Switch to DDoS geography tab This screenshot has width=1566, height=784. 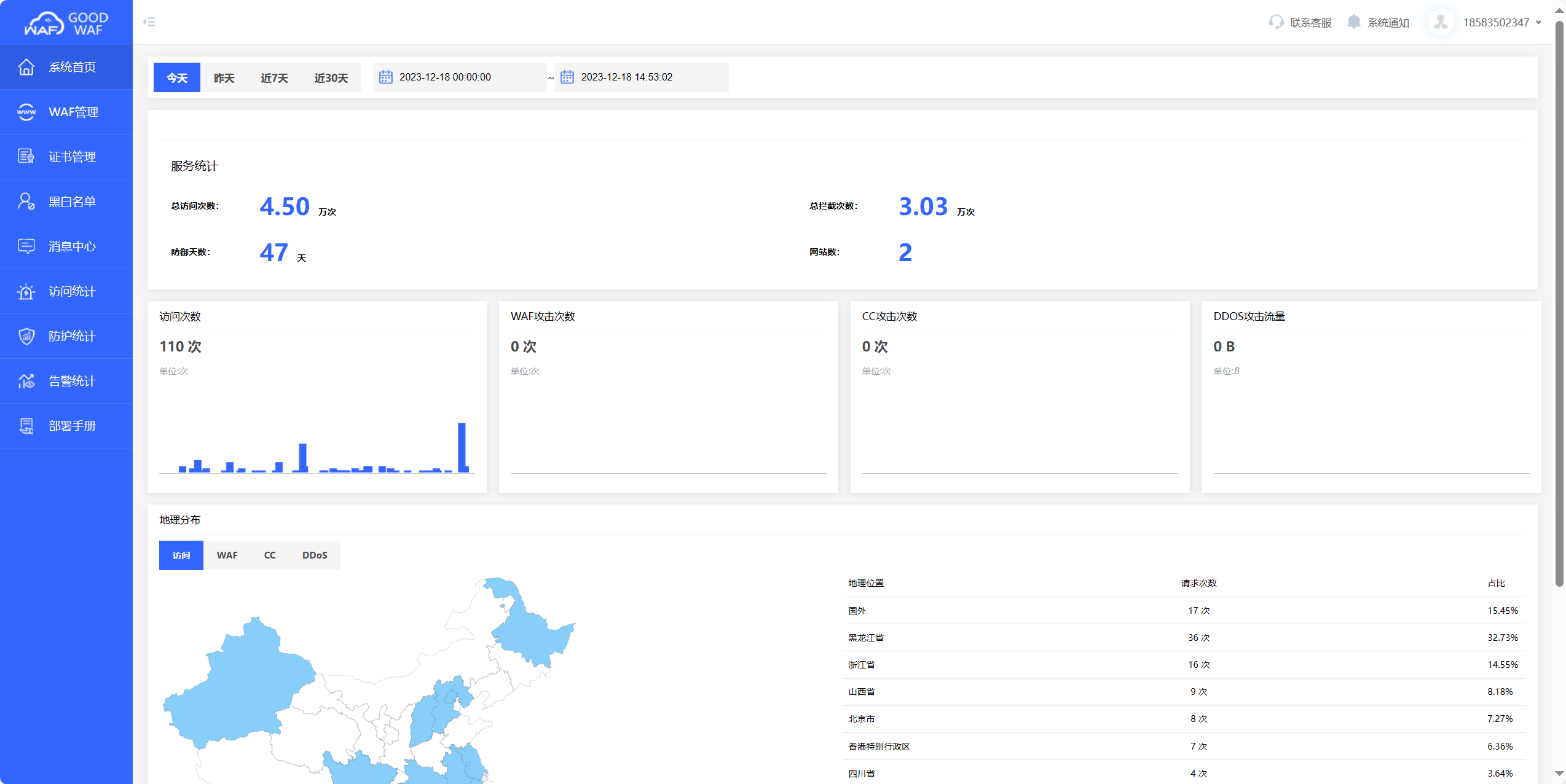click(315, 555)
